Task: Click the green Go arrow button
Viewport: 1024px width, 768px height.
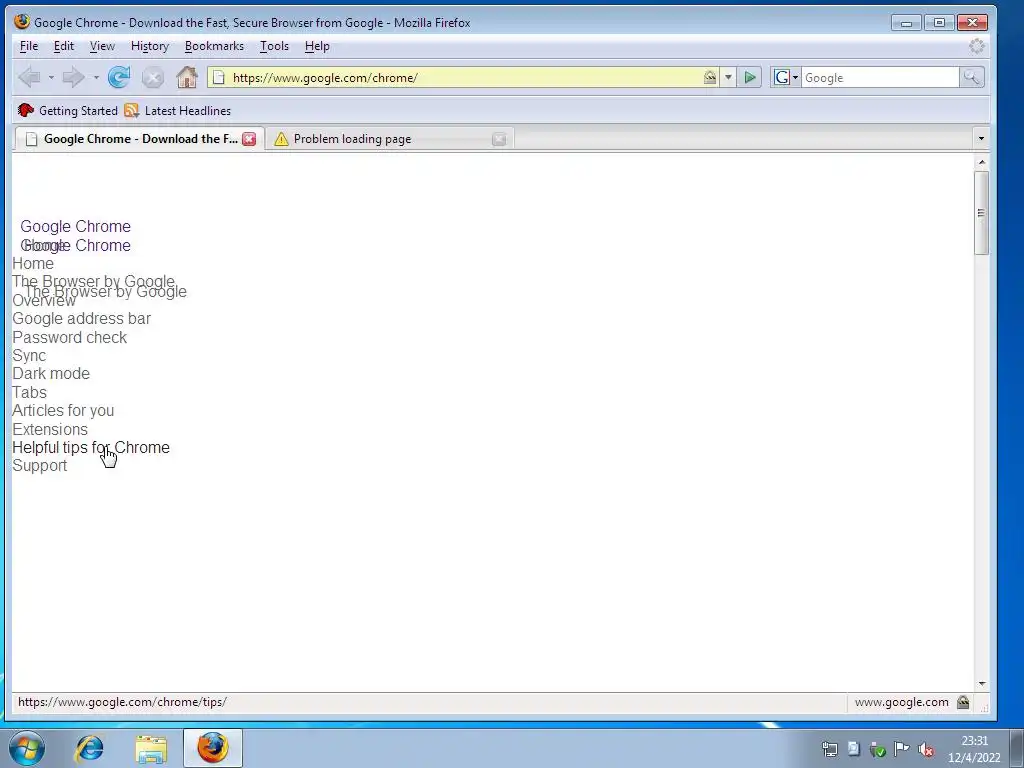Action: (x=750, y=78)
